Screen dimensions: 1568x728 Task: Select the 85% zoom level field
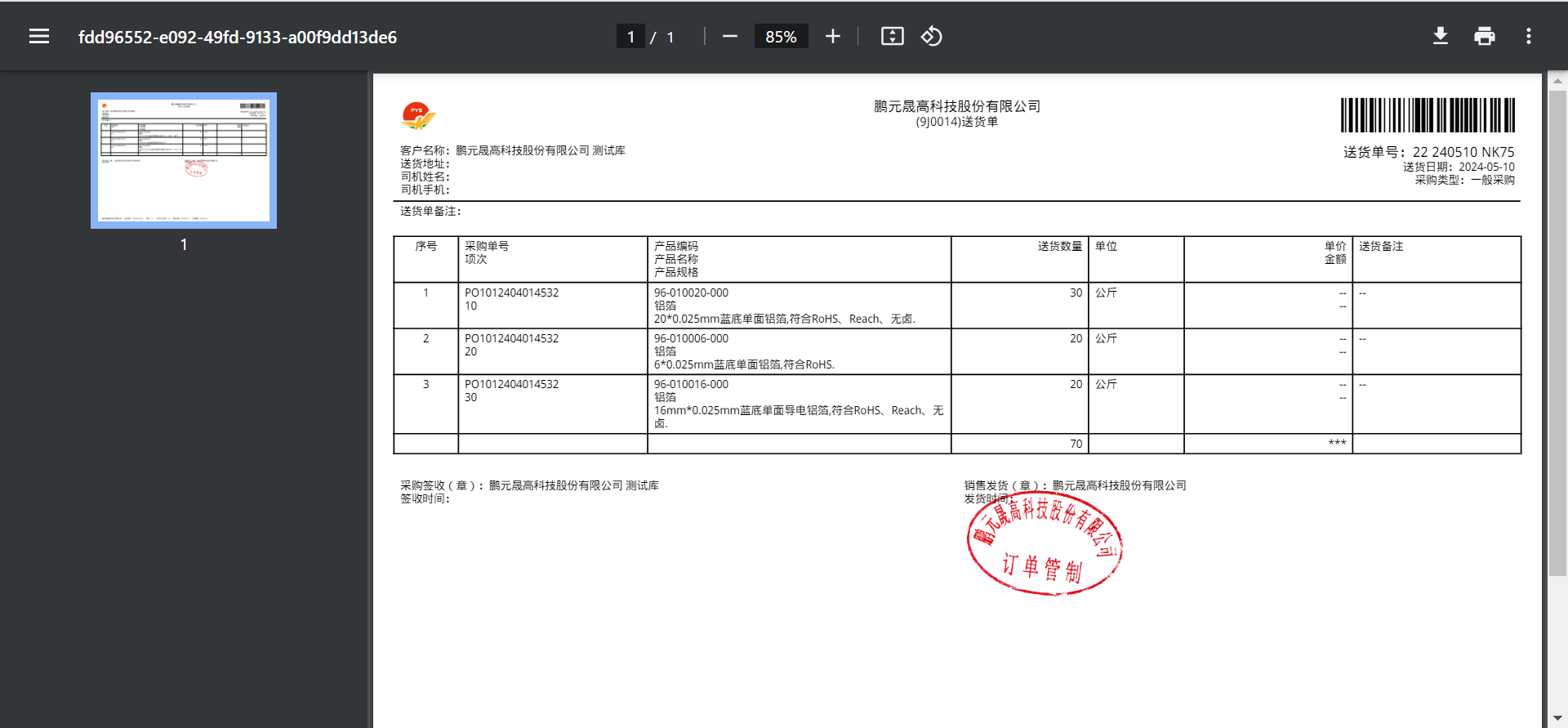click(x=781, y=37)
